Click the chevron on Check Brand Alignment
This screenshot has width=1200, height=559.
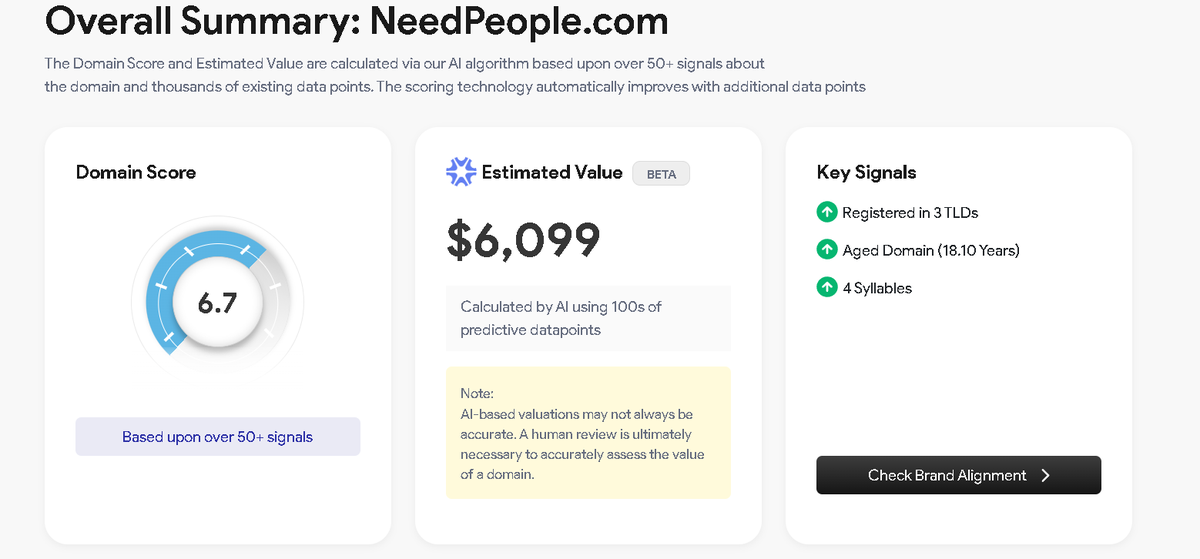(x=1045, y=475)
